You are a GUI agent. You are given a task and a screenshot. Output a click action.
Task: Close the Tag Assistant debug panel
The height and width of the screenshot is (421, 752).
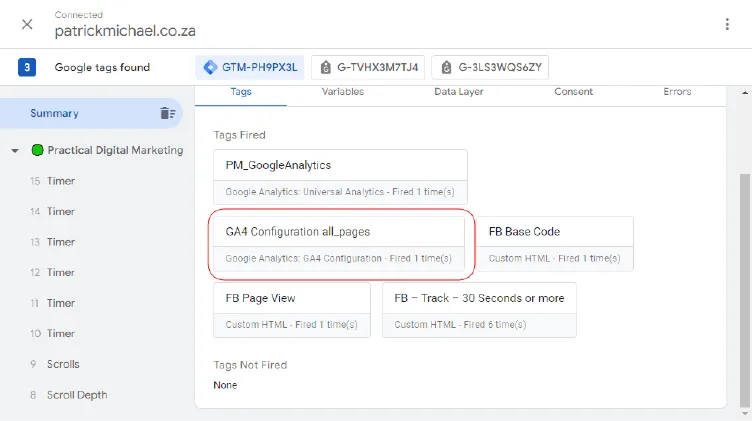27,24
